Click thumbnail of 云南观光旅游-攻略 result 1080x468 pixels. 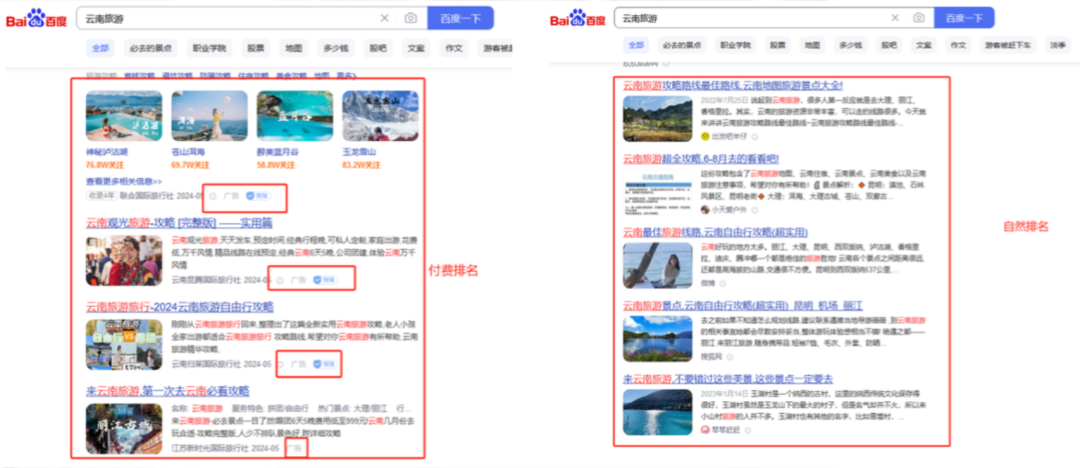click(x=124, y=261)
